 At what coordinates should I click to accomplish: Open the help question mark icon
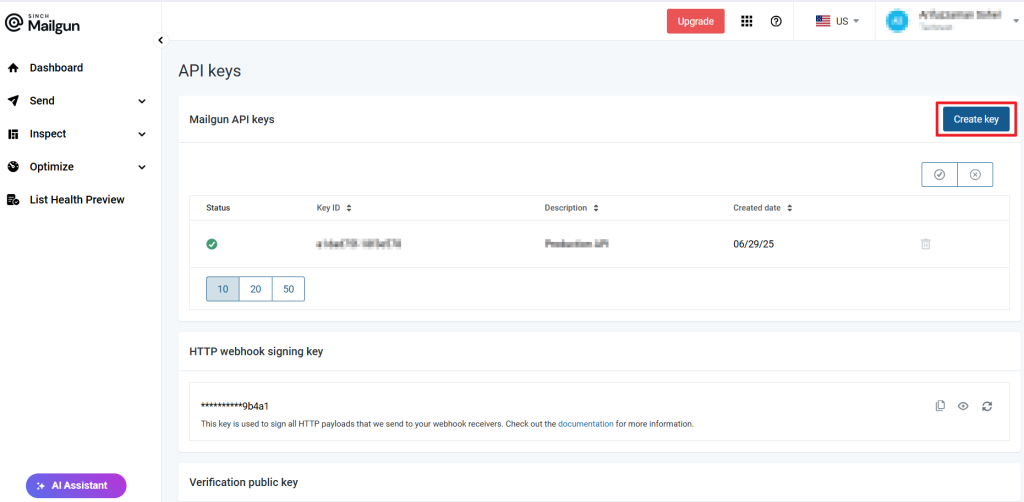(776, 21)
